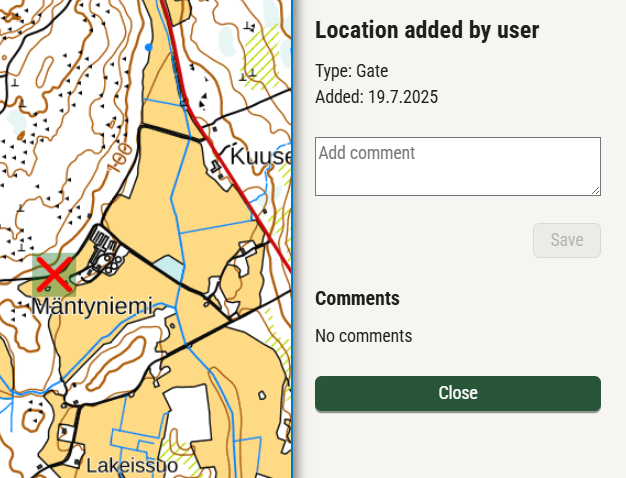Click the Mäntyniemi place label
This screenshot has height=478, width=626.
(x=92, y=307)
